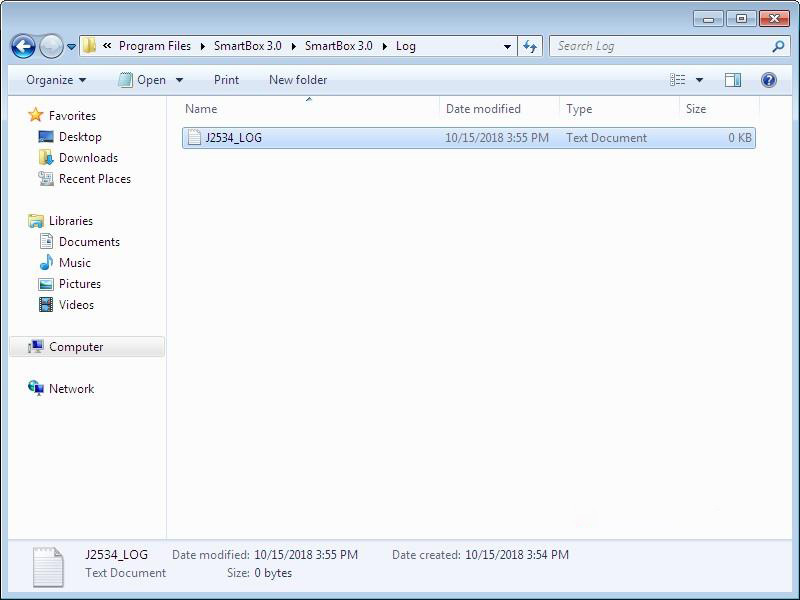The width and height of the screenshot is (800, 600).
Task: Print the selected file
Action: 226,80
